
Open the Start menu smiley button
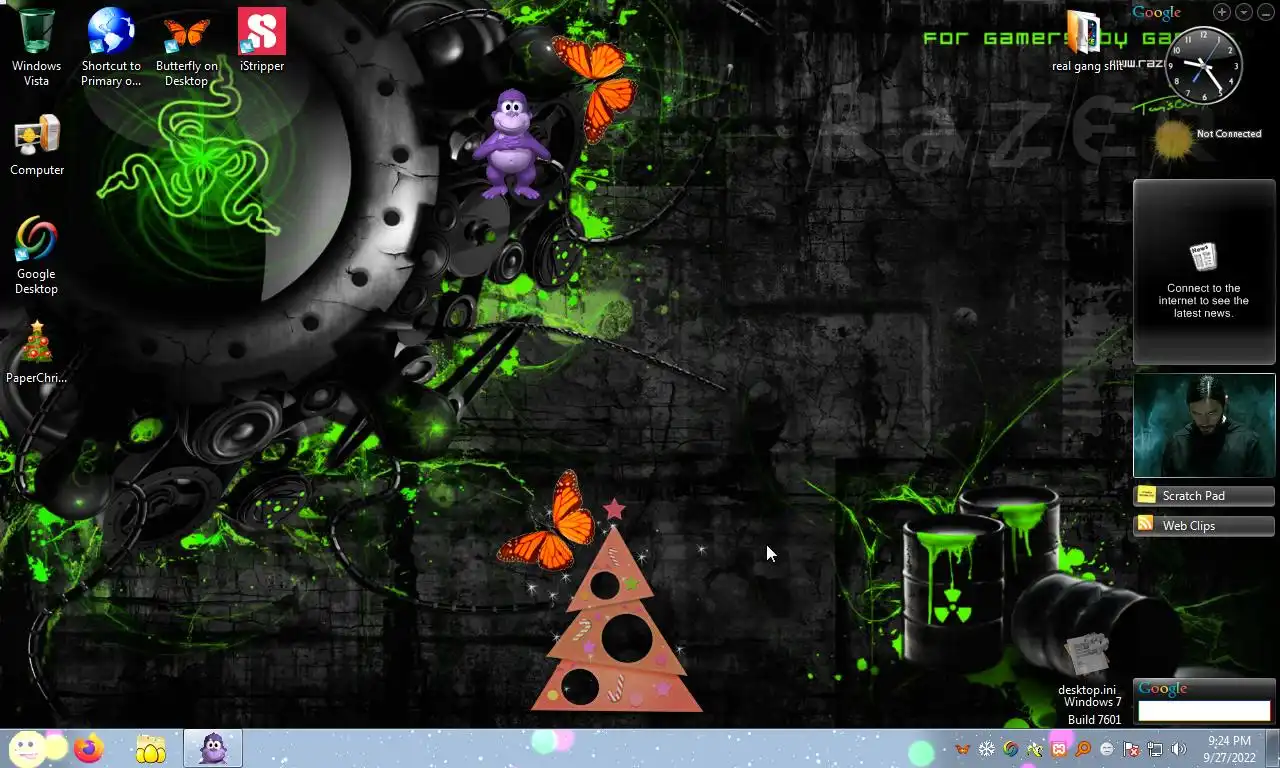coord(30,748)
